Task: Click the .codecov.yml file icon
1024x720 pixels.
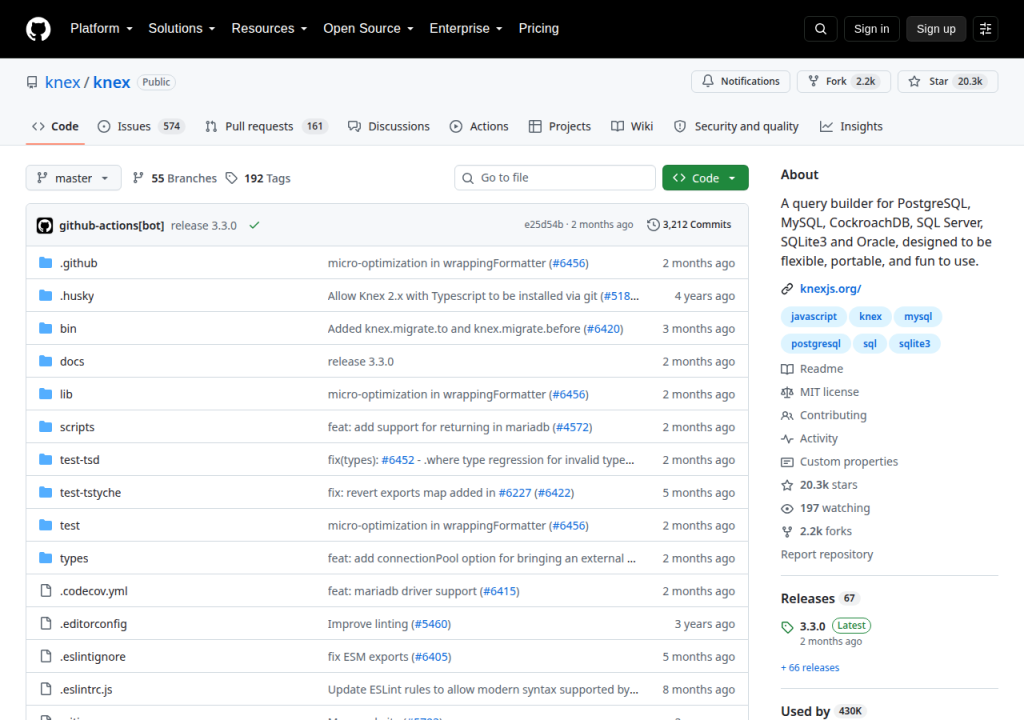Action: click(46, 591)
